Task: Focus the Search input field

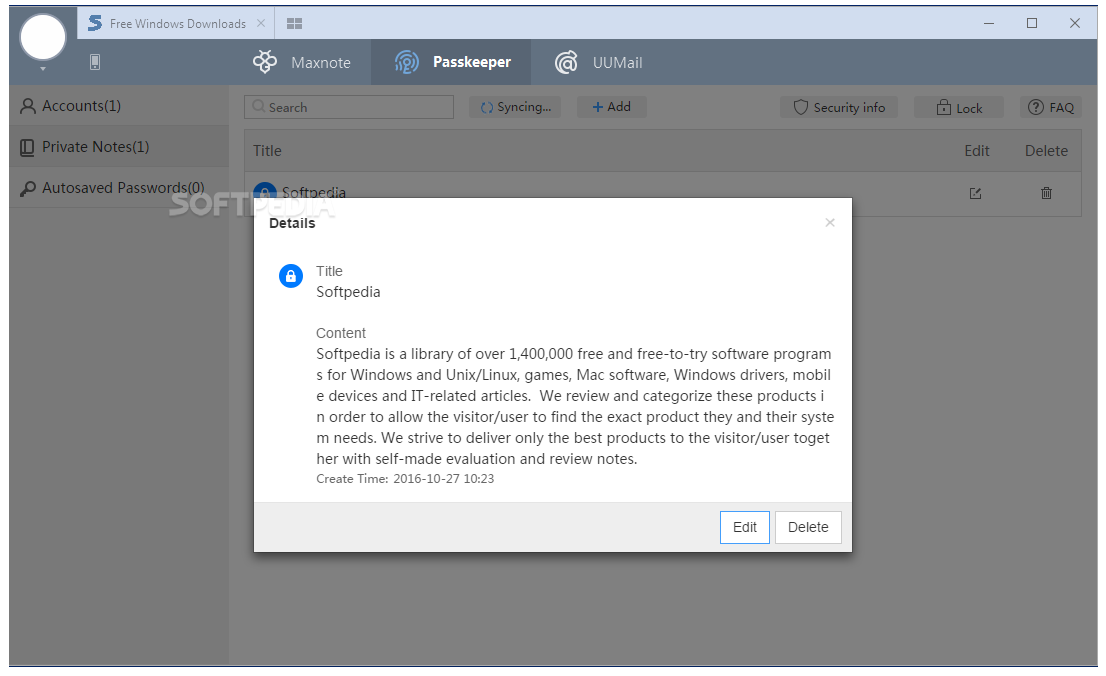Action: [349, 107]
